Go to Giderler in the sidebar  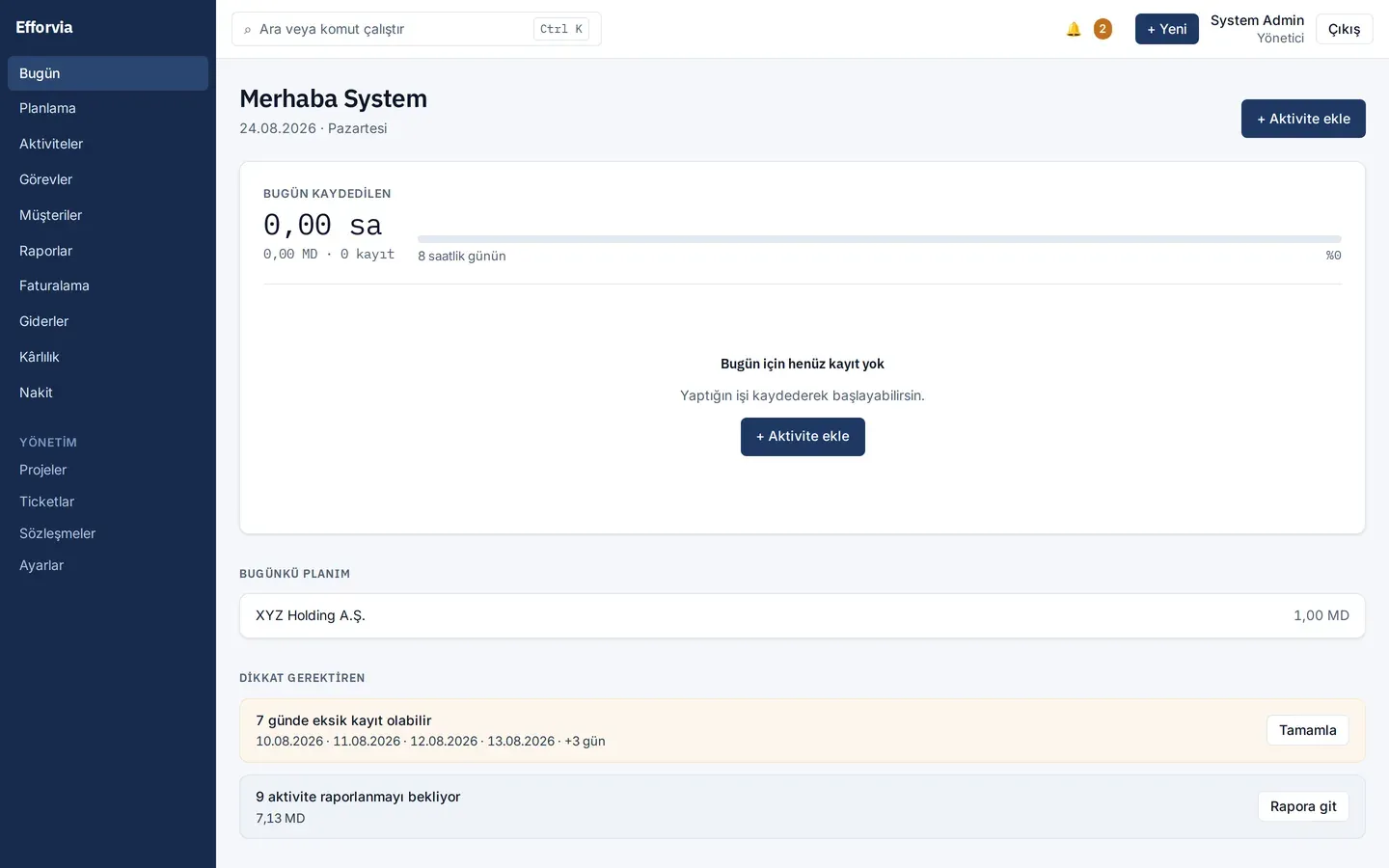click(108, 321)
